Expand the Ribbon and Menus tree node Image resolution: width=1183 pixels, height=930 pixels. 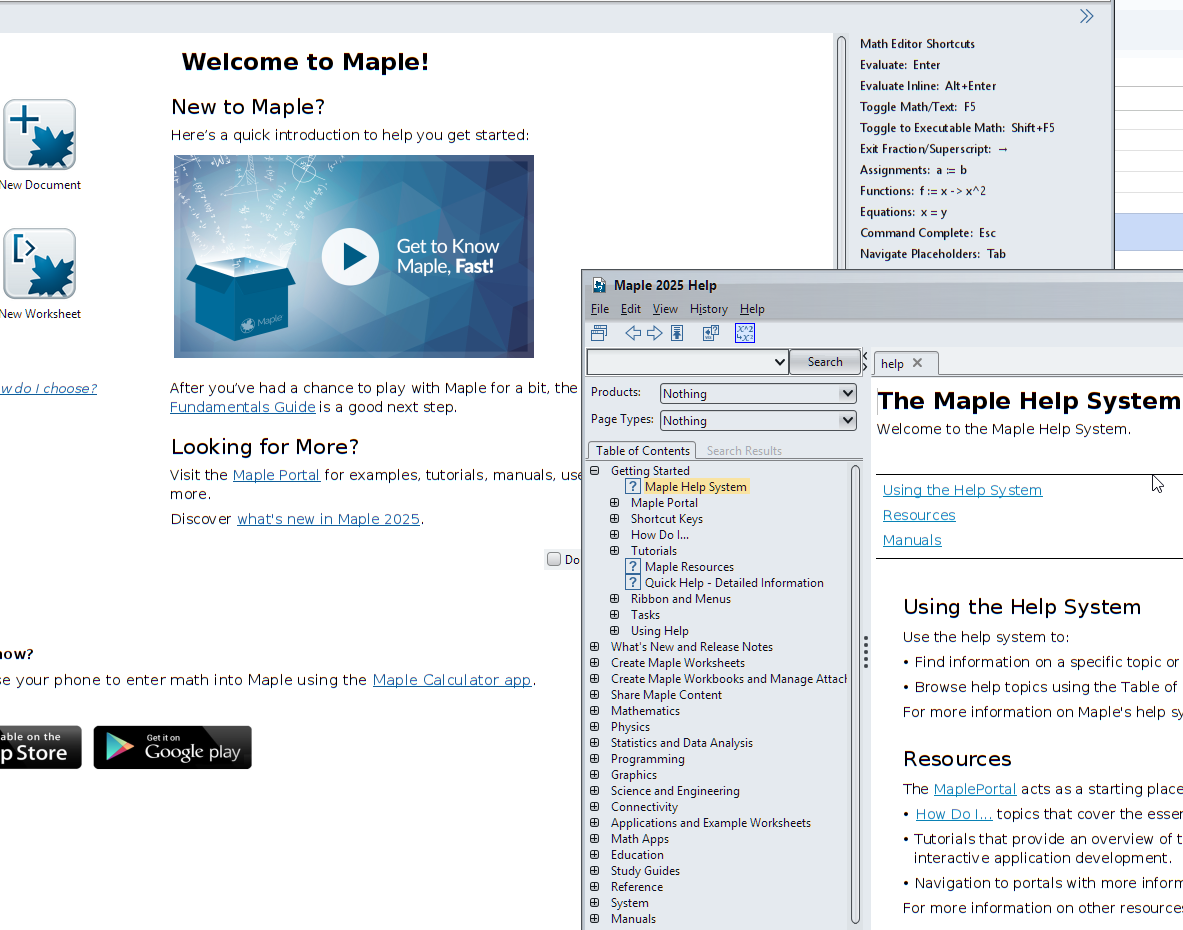(614, 598)
